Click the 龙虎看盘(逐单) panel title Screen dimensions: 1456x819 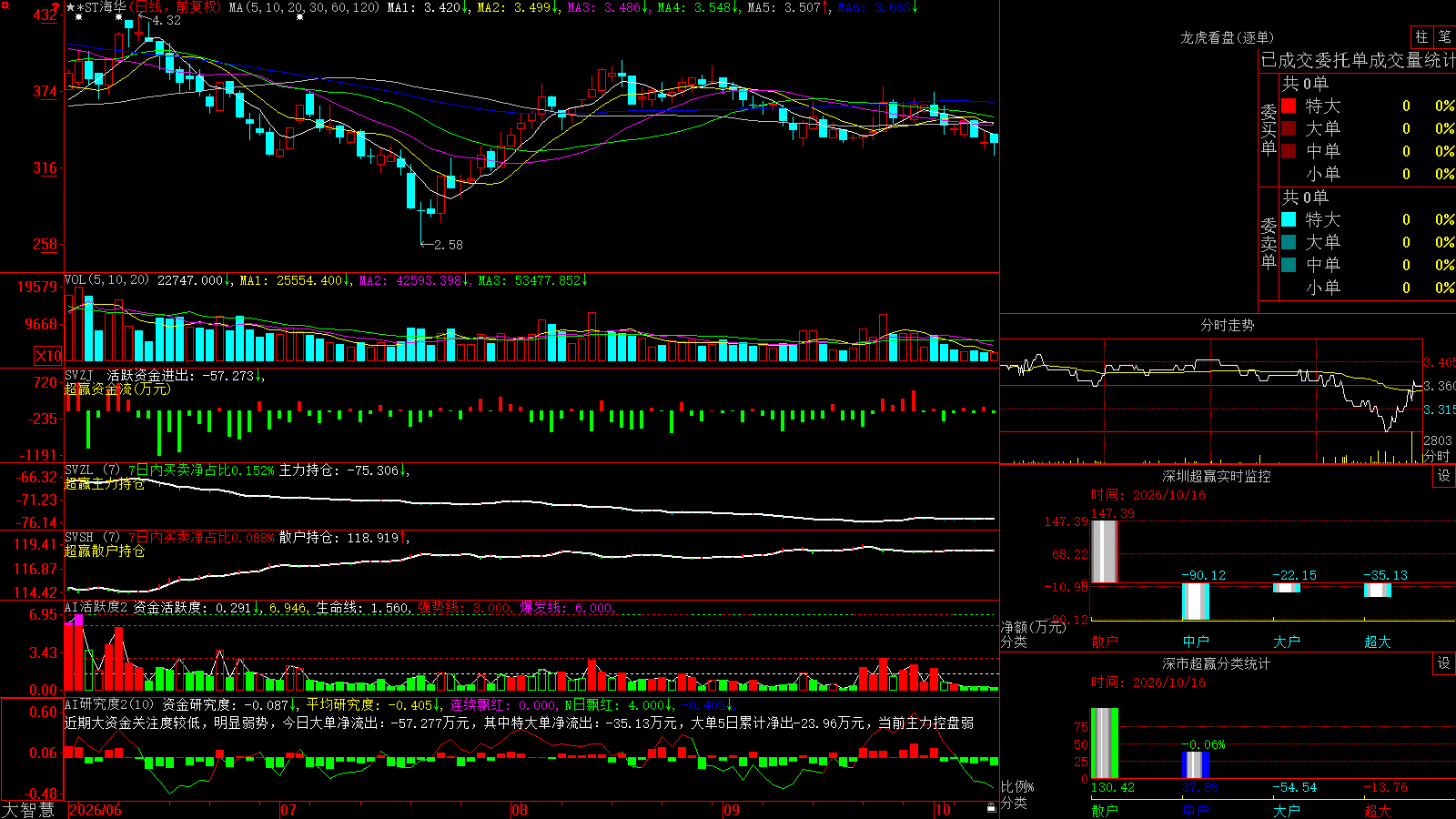tap(1227, 37)
